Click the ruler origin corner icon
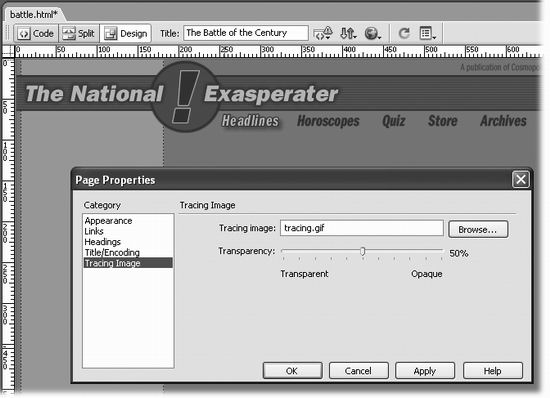Screen dimensions: 550x398 [x=7, y=52]
